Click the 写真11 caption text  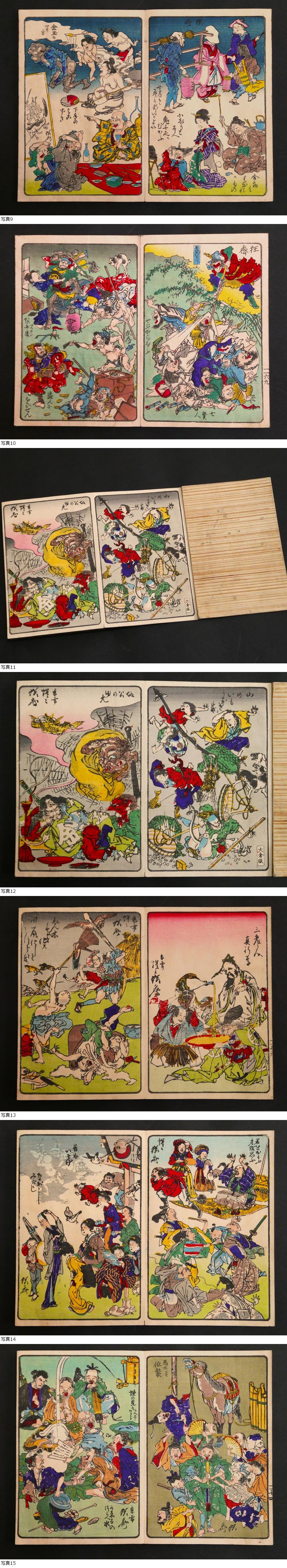[9, 667]
